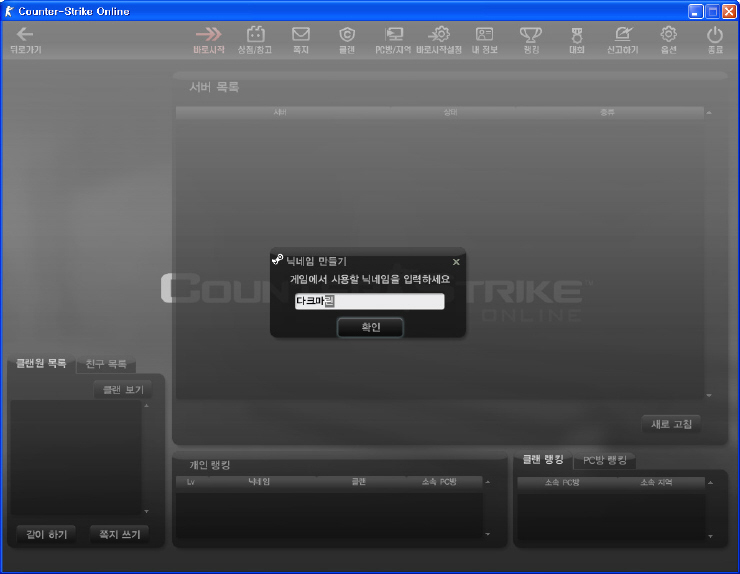
Task: Switch to PC방 랭킹 tab
Action: tap(605, 460)
